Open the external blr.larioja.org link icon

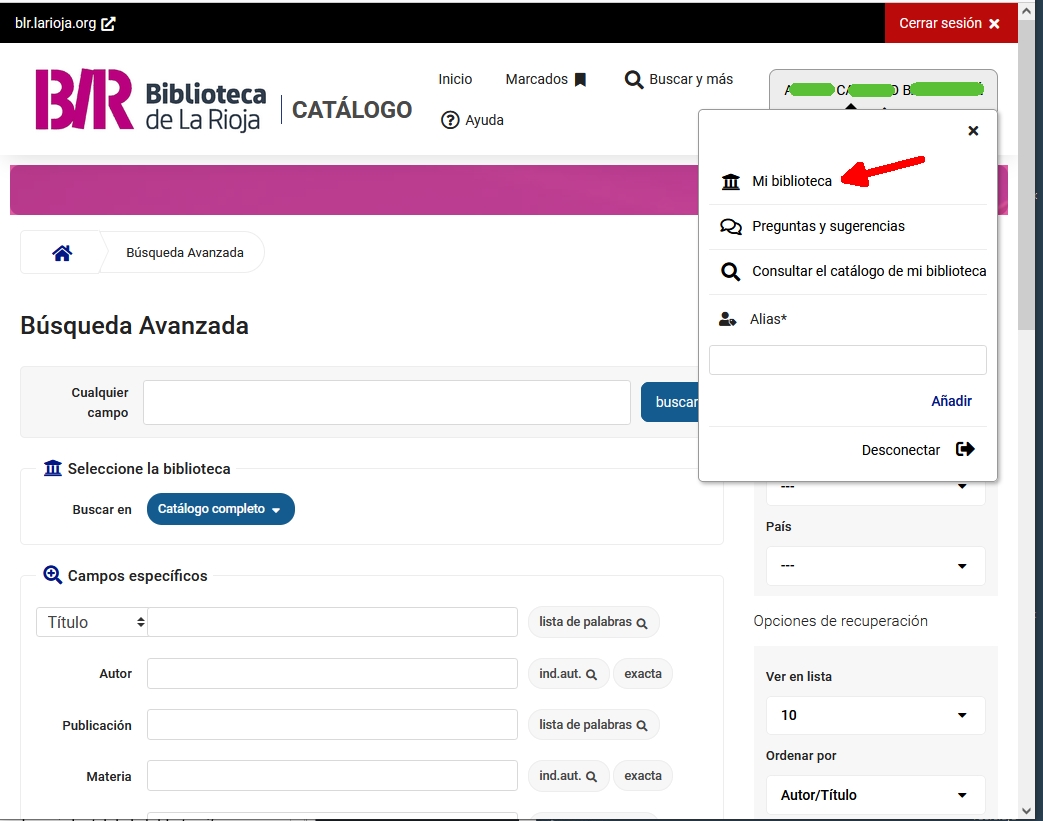pos(108,23)
